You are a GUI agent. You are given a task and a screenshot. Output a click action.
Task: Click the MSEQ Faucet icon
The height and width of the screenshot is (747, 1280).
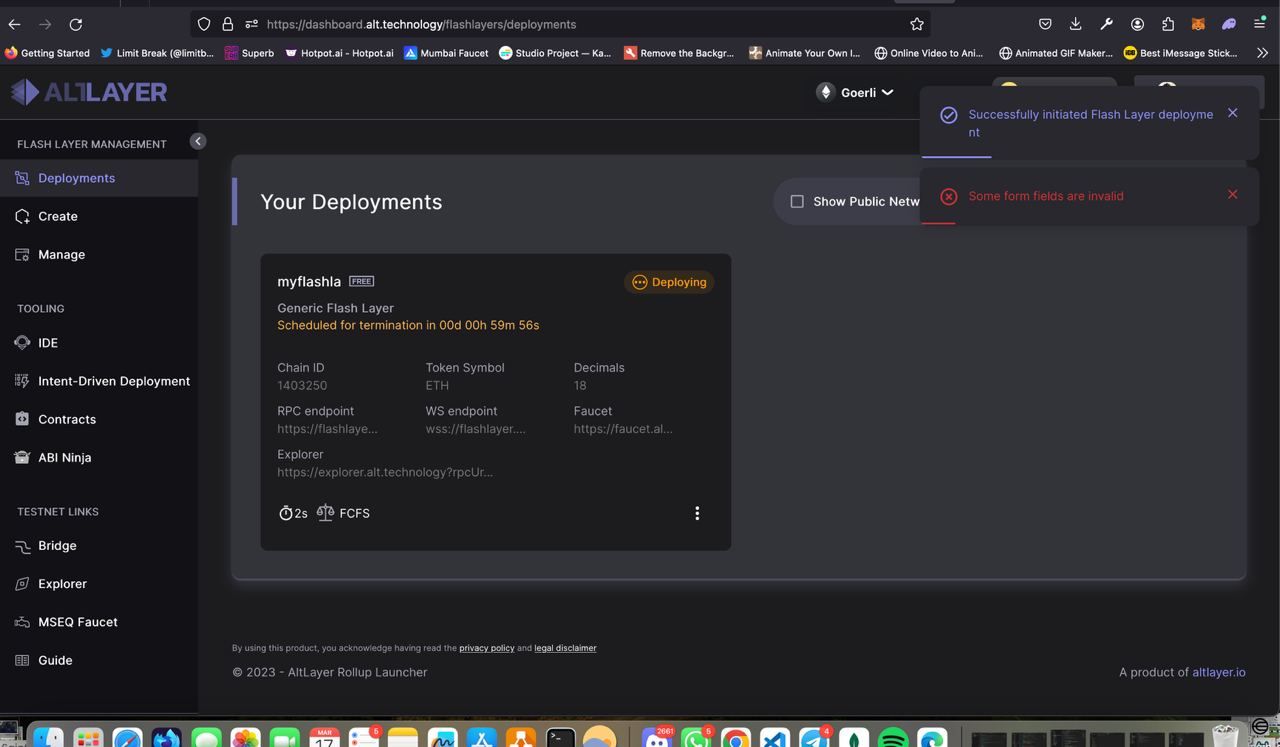point(22,622)
